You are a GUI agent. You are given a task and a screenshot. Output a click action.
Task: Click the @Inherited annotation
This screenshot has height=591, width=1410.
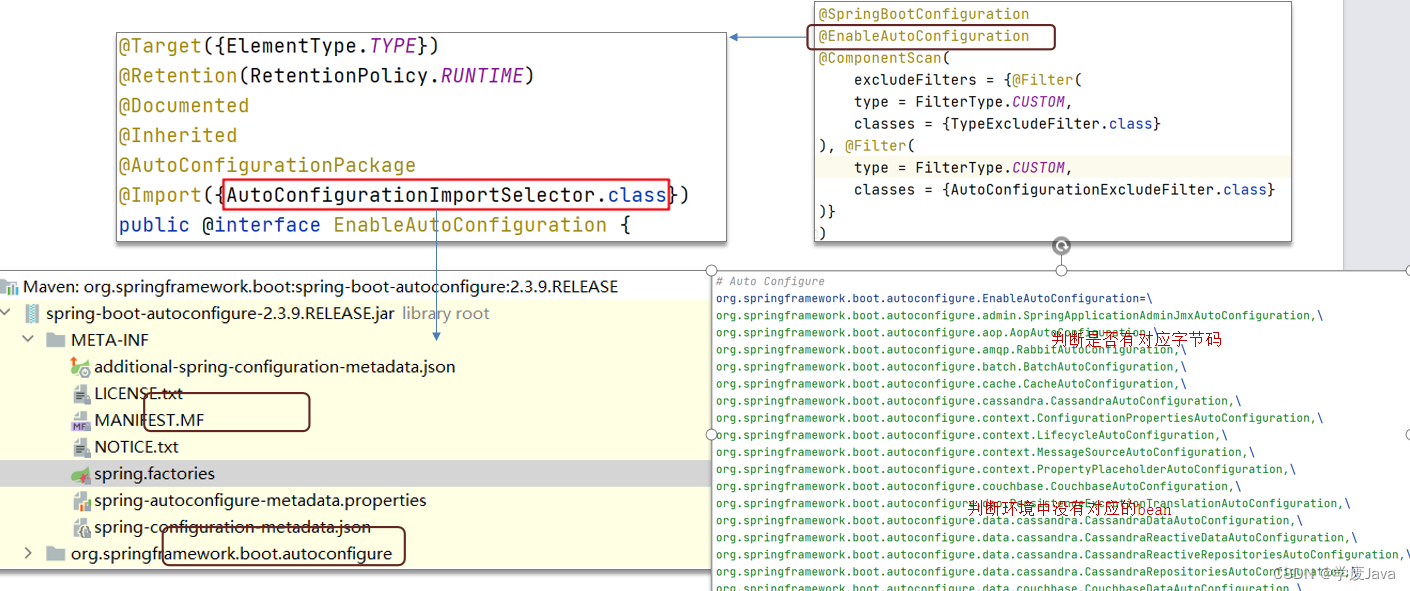pos(178,135)
